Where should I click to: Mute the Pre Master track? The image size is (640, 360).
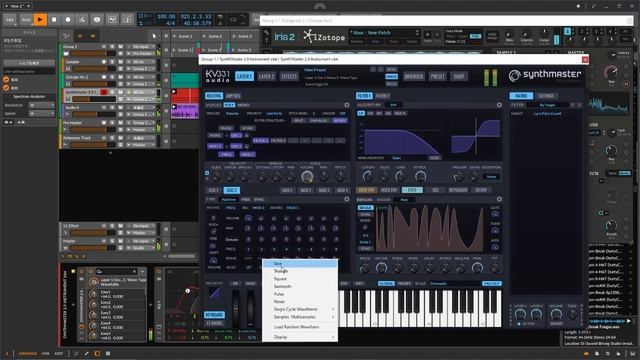pos(120,122)
